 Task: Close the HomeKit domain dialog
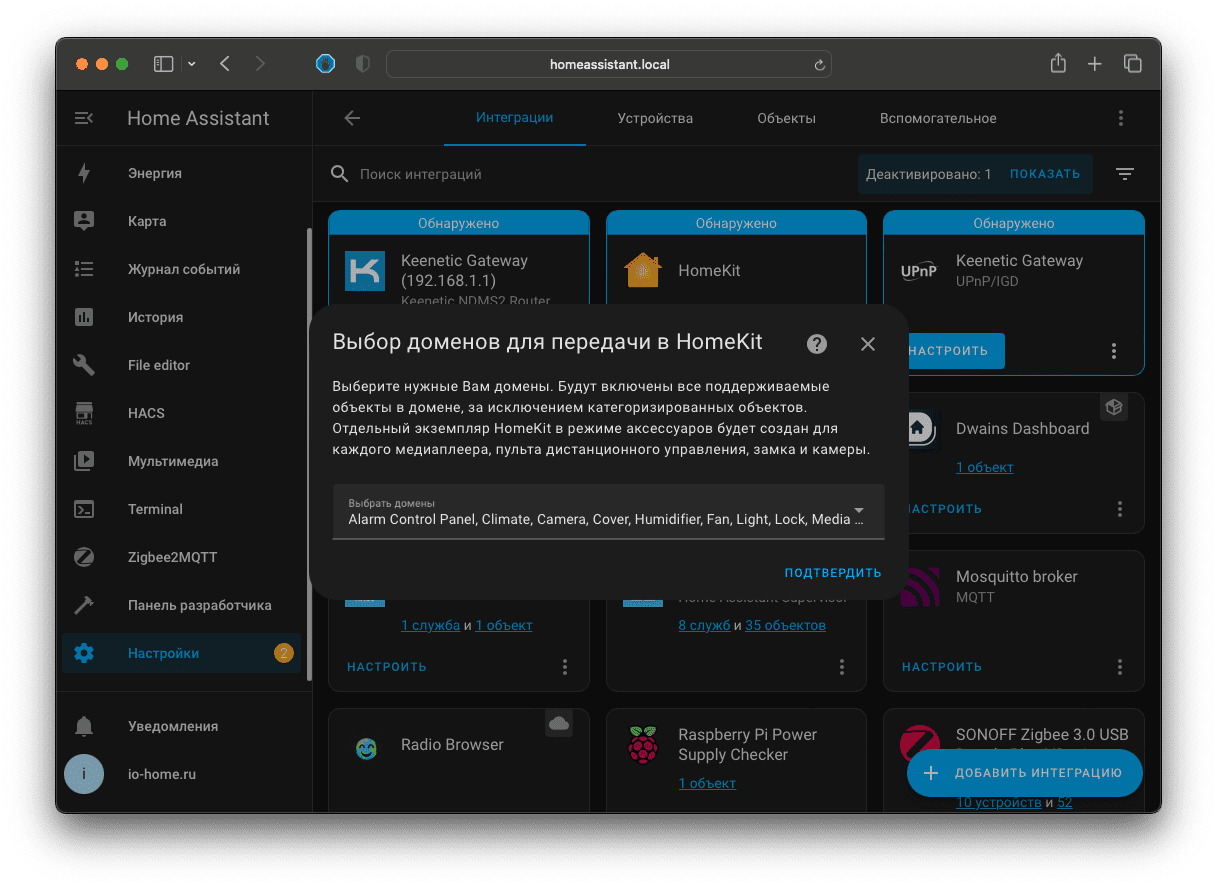point(868,344)
